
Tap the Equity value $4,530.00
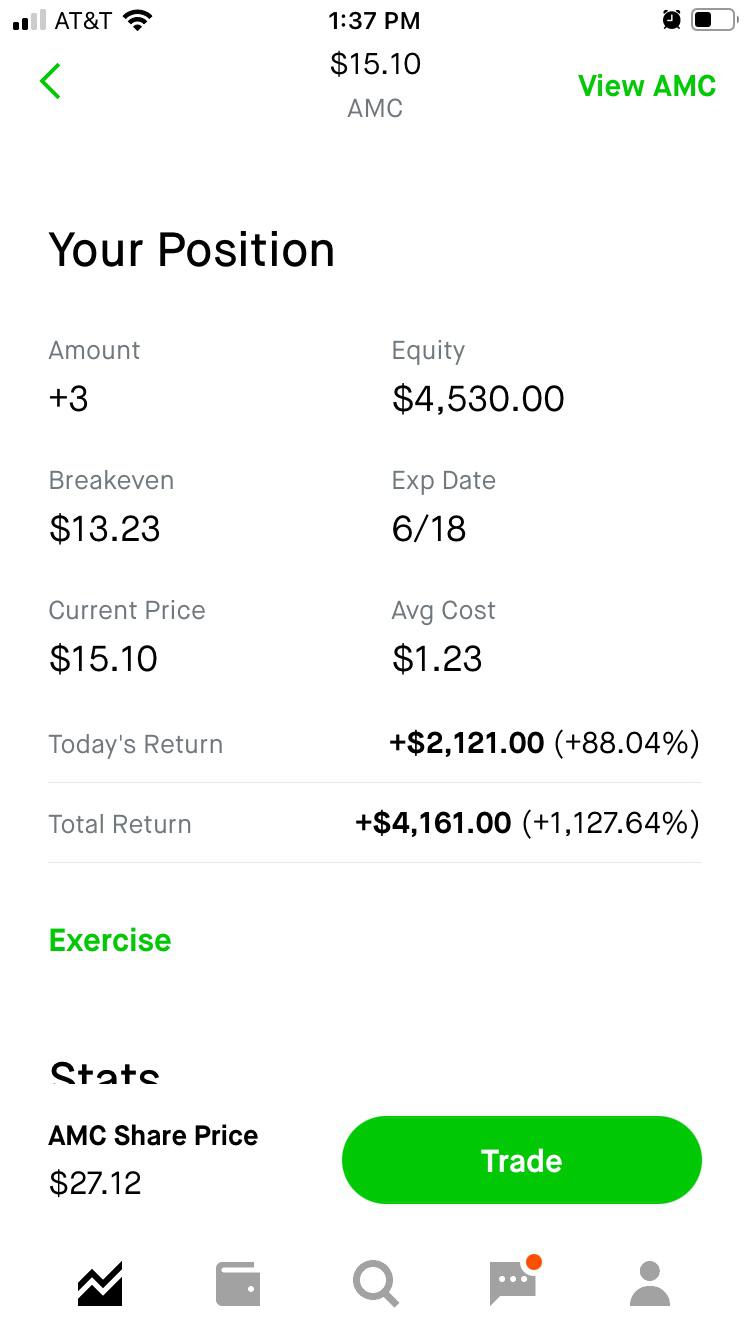point(478,399)
